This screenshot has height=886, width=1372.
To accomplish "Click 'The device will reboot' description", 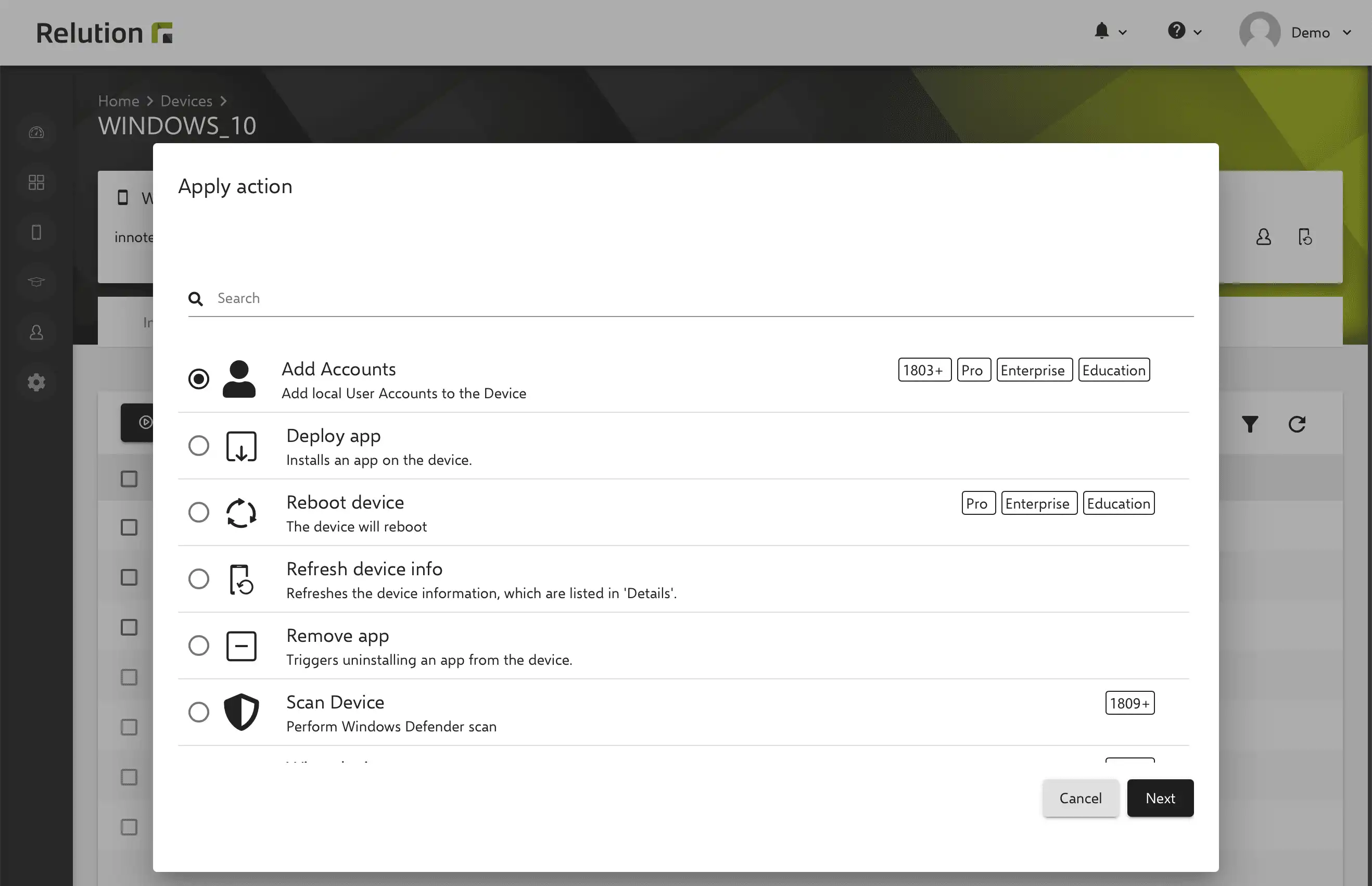I will pos(356,527).
